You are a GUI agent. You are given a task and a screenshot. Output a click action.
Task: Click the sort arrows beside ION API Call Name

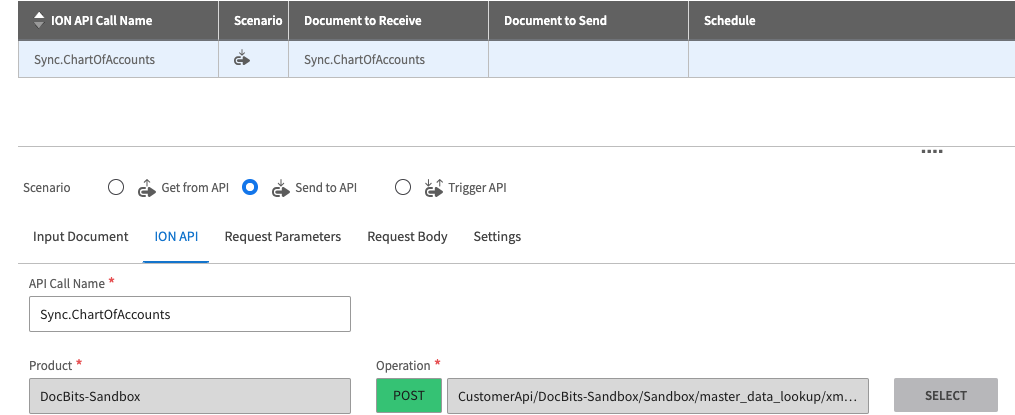coord(39,20)
